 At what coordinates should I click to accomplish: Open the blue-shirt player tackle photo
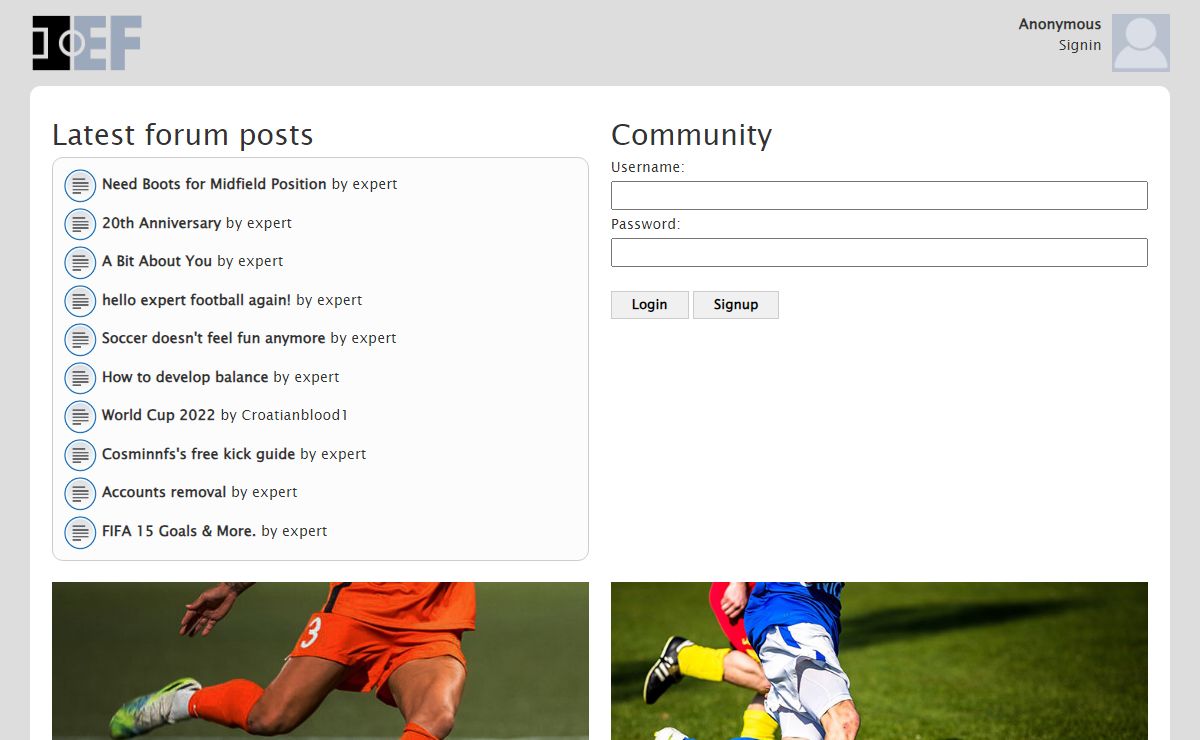pyautogui.click(x=879, y=661)
